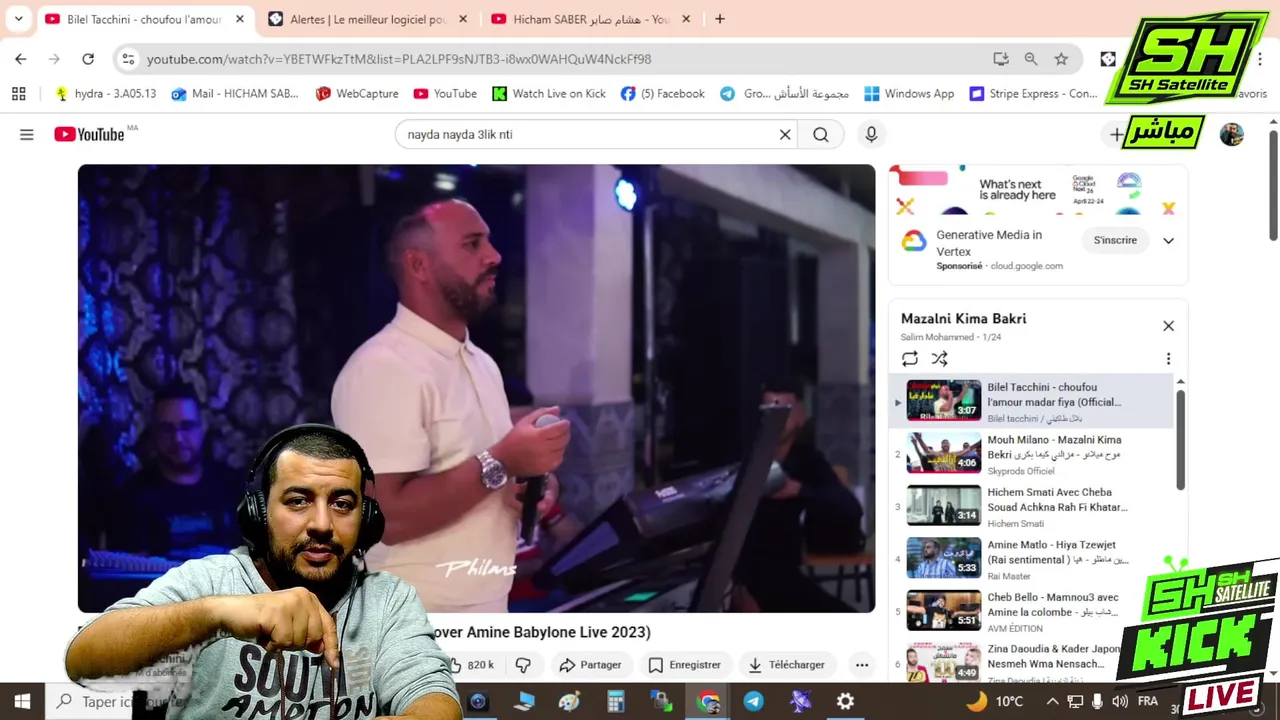Open playlist options three-dot menu

tap(1168, 359)
